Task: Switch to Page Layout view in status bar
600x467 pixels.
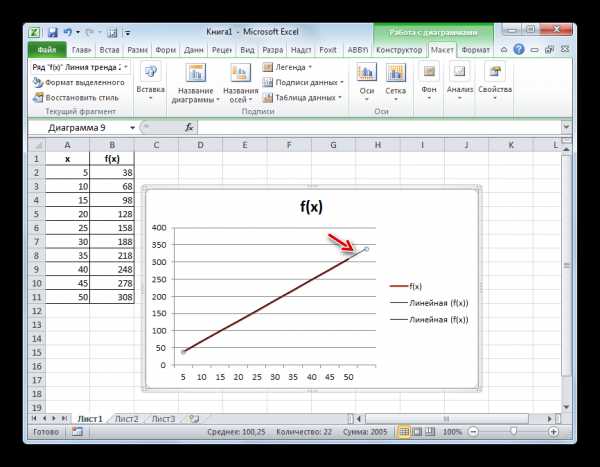Action: click(x=417, y=432)
